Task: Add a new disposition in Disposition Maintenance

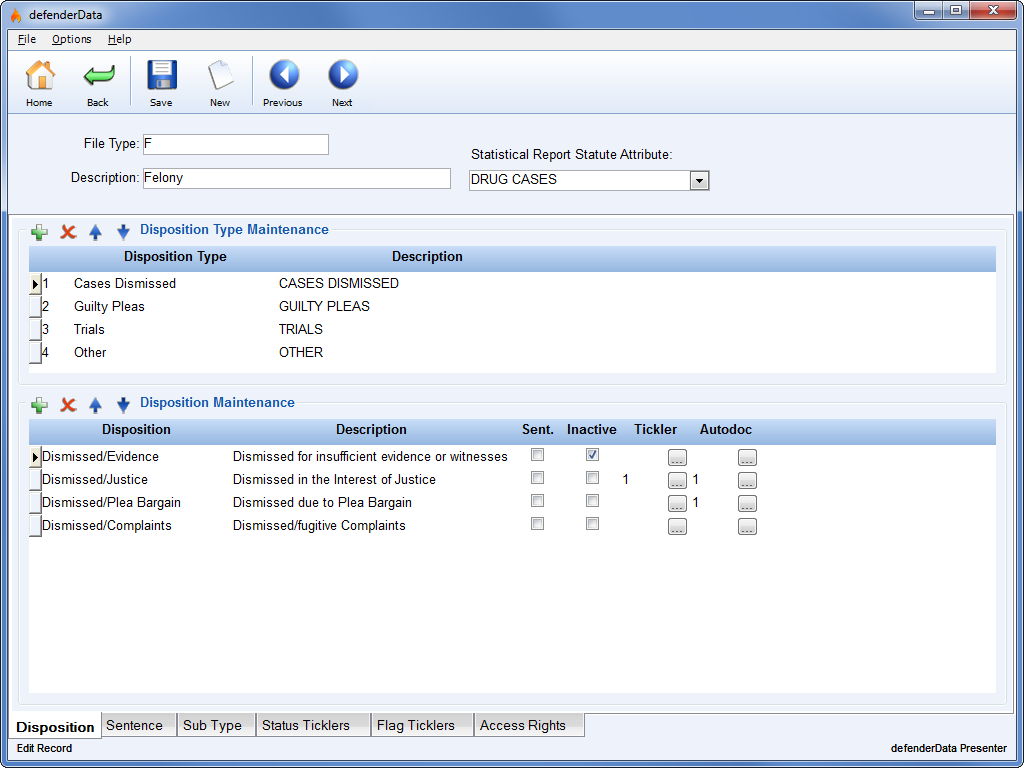Action: coord(40,404)
